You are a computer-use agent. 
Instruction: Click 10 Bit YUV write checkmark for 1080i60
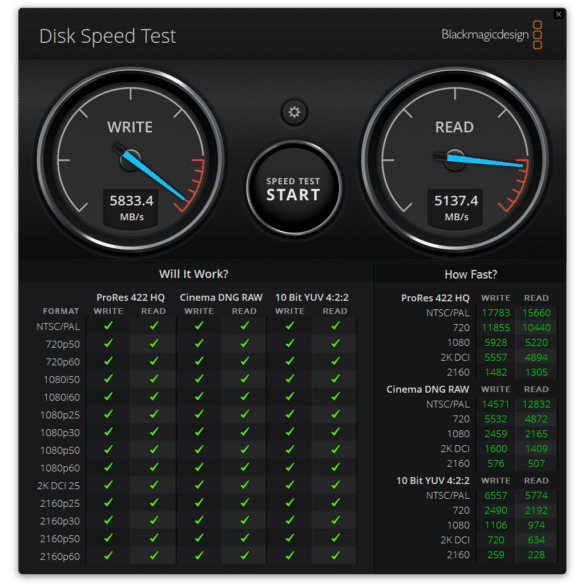(290, 396)
